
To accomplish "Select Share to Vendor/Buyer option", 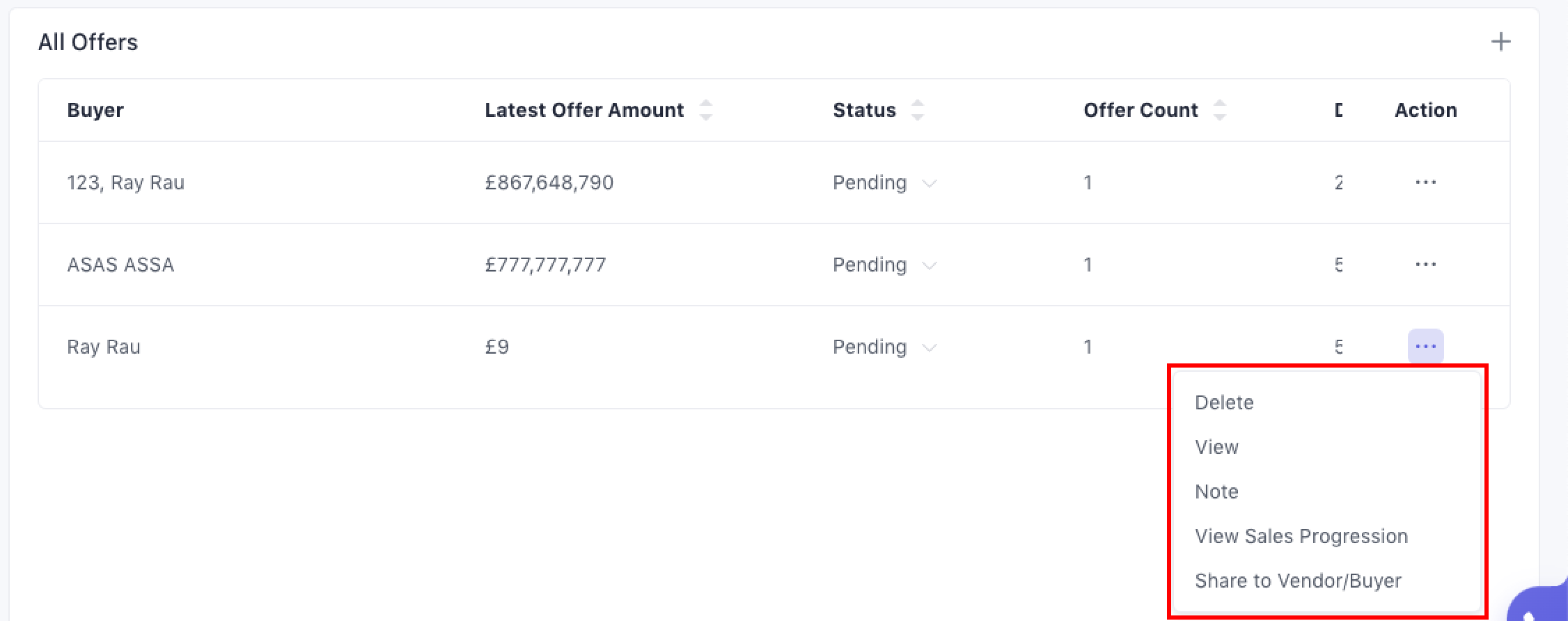I will pyautogui.click(x=1298, y=581).
